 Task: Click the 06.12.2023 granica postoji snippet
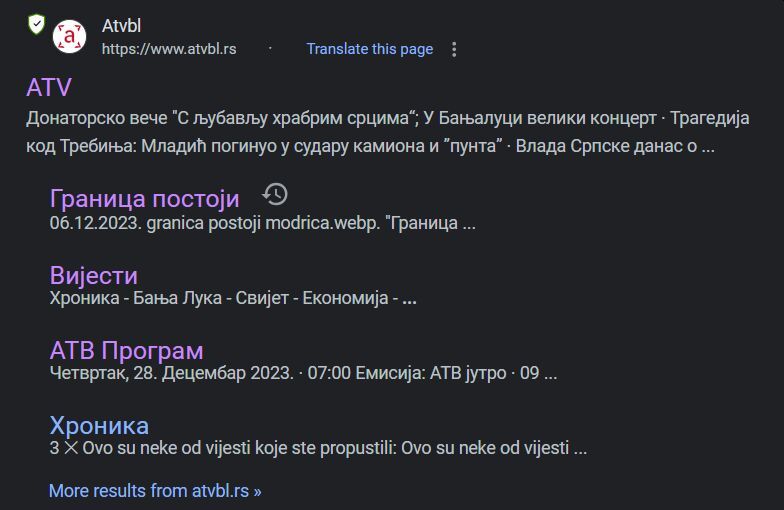[262, 223]
